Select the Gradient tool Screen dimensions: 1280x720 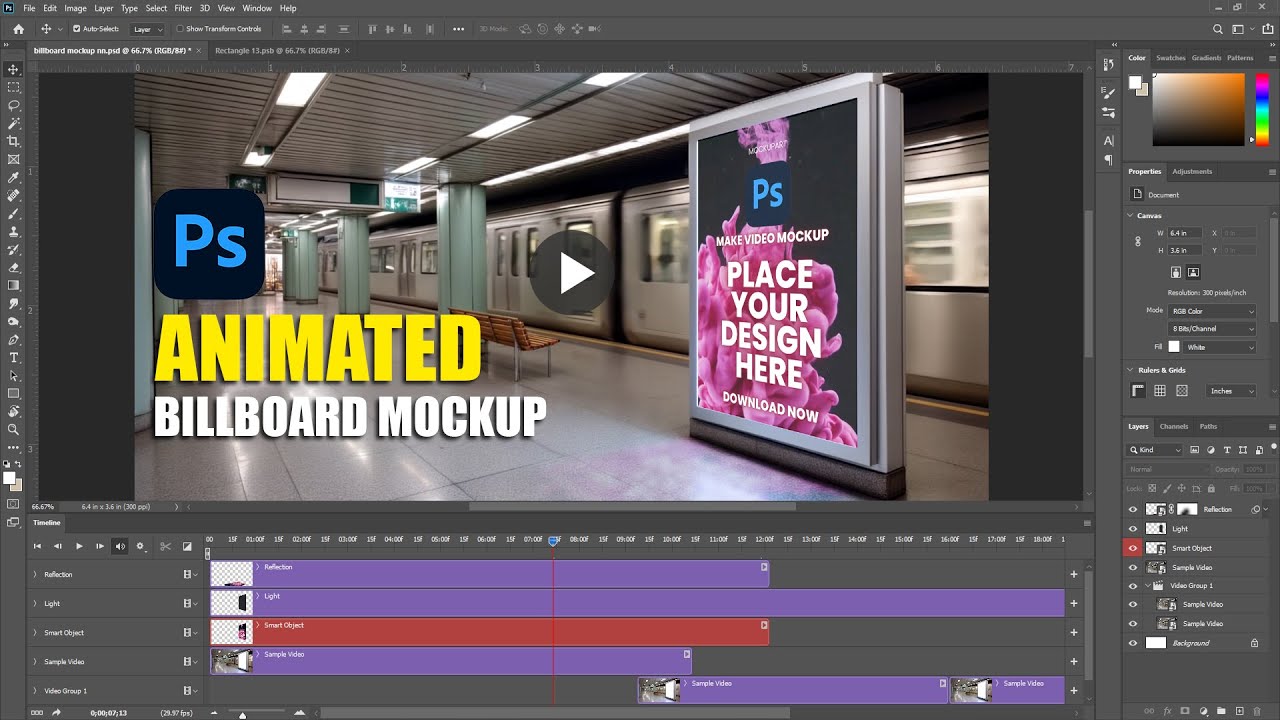[x=14, y=285]
